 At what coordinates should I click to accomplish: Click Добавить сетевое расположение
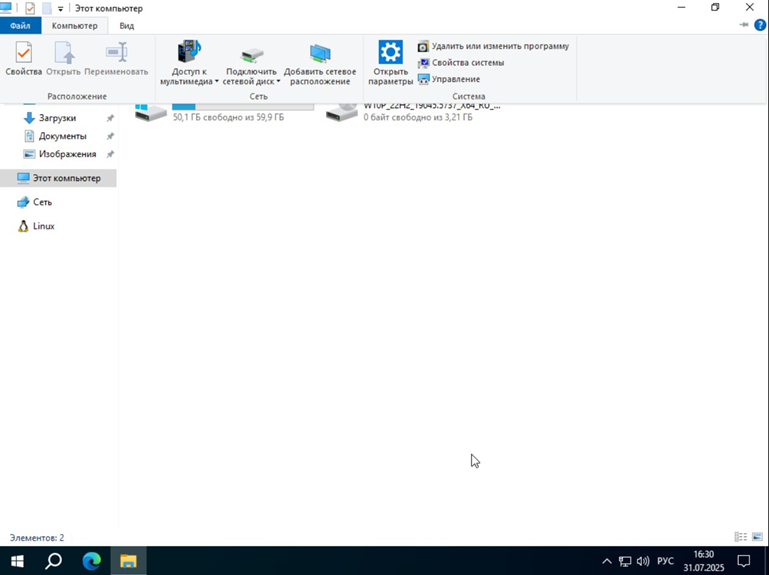click(320, 63)
